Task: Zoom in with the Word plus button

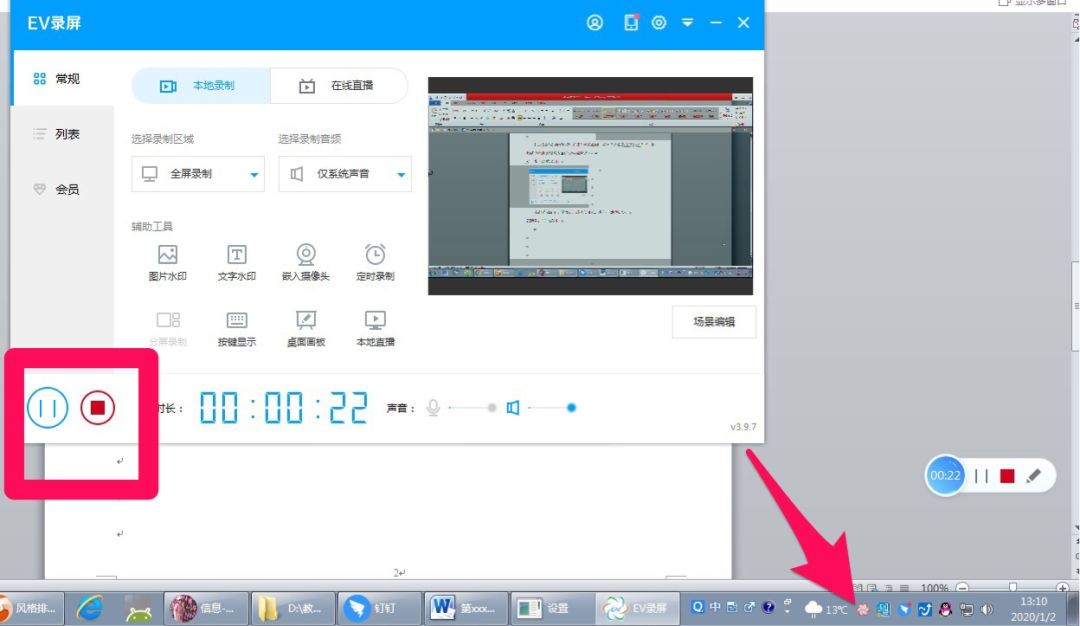Action: click(x=1063, y=588)
